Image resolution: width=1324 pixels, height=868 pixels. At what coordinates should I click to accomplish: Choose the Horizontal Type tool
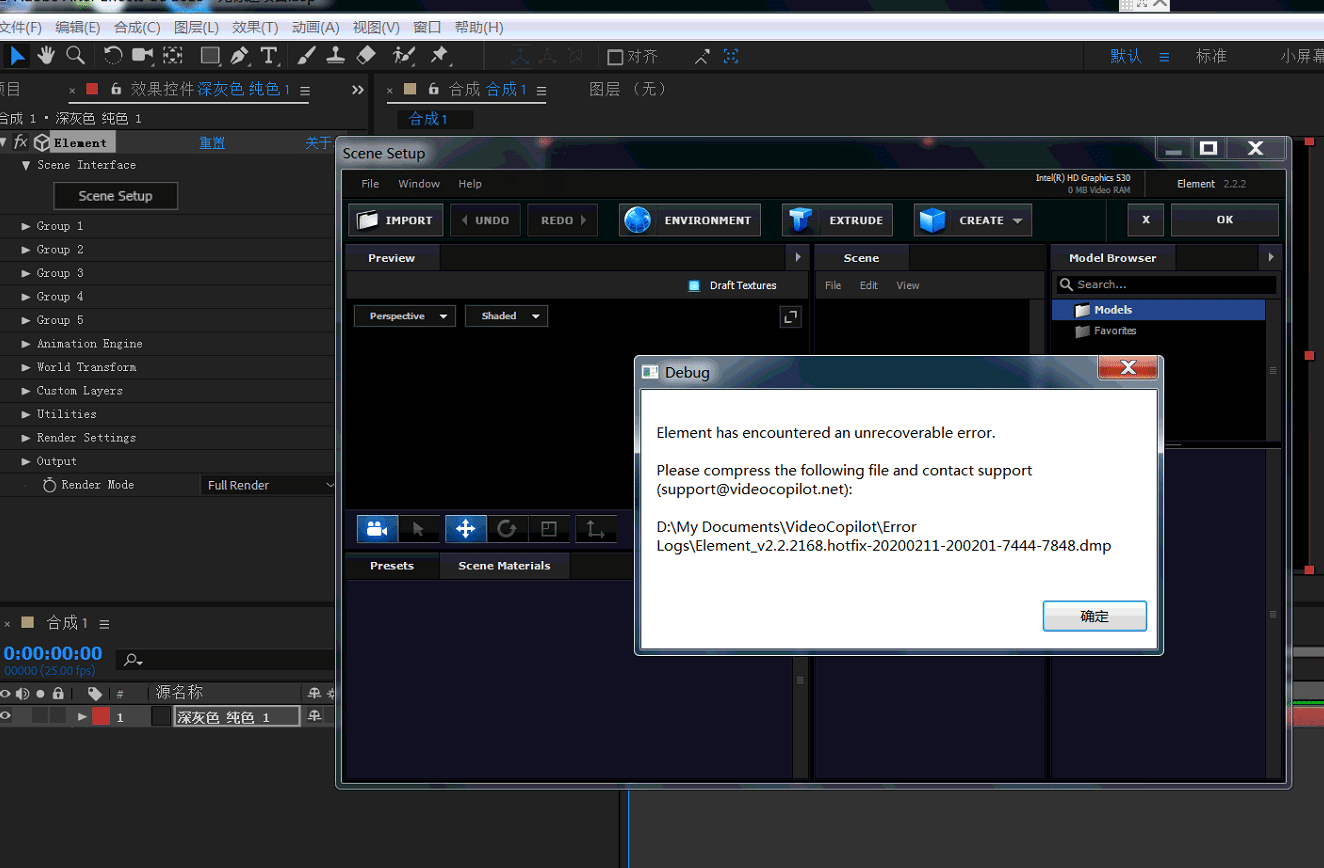[269, 55]
